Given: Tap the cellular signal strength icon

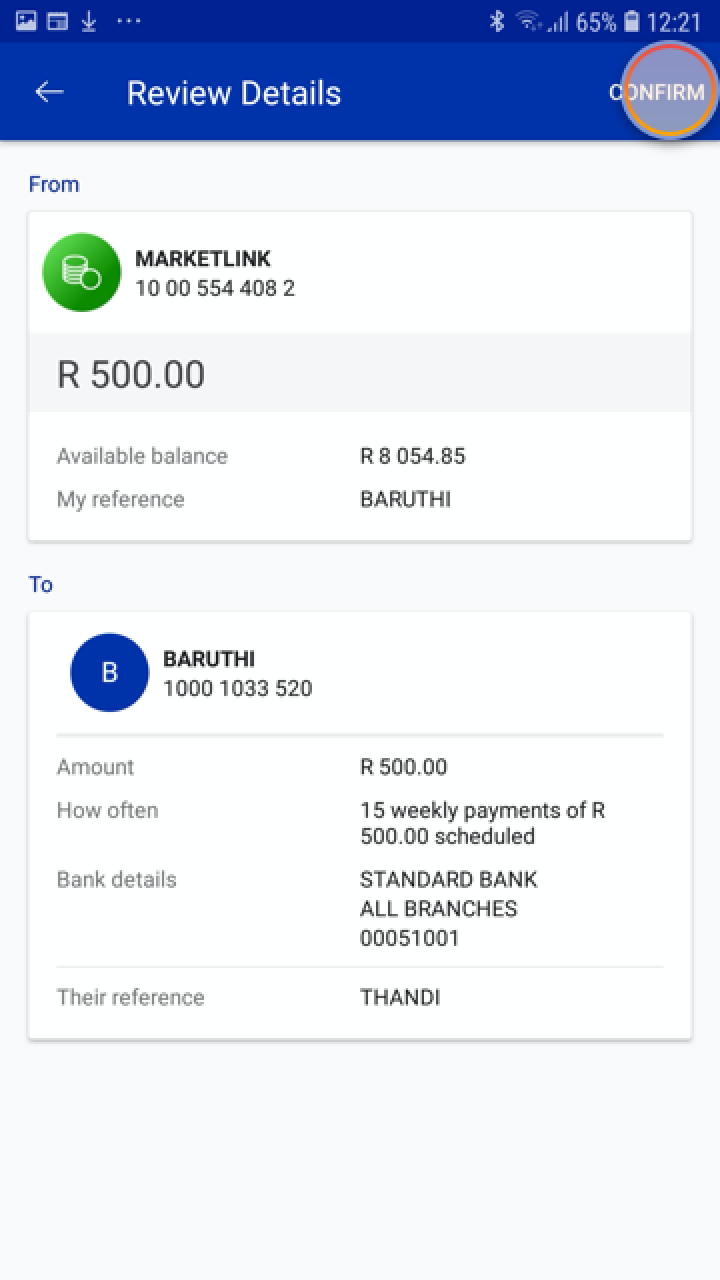Looking at the screenshot, I should coord(558,22).
